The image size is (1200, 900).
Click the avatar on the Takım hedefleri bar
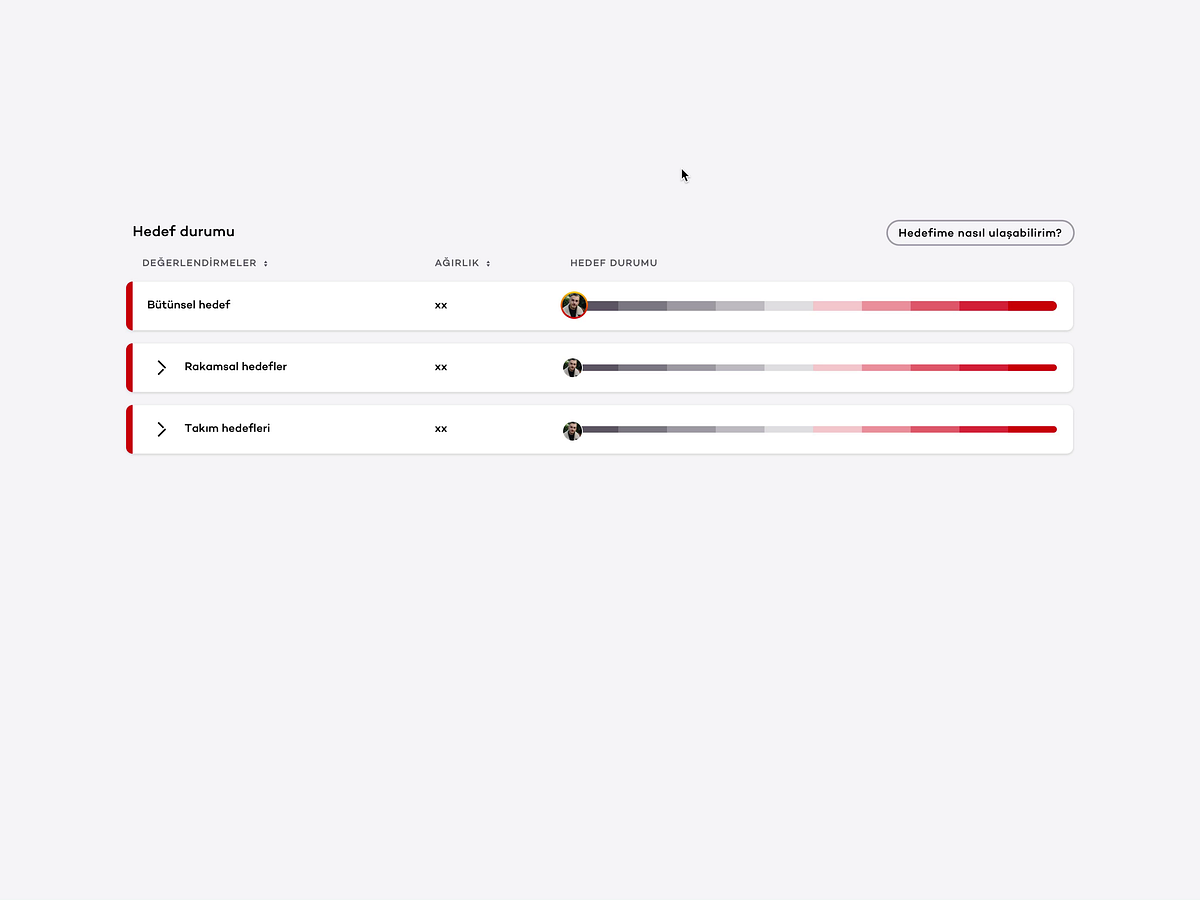point(572,430)
